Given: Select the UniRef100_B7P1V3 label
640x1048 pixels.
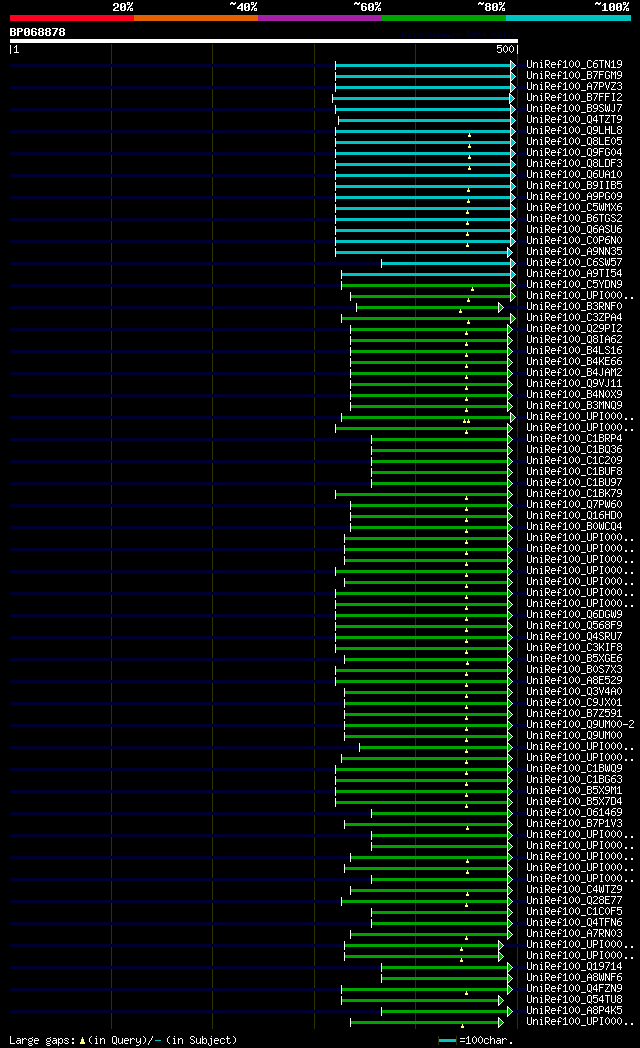Looking at the screenshot, I should tap(574, 823).
